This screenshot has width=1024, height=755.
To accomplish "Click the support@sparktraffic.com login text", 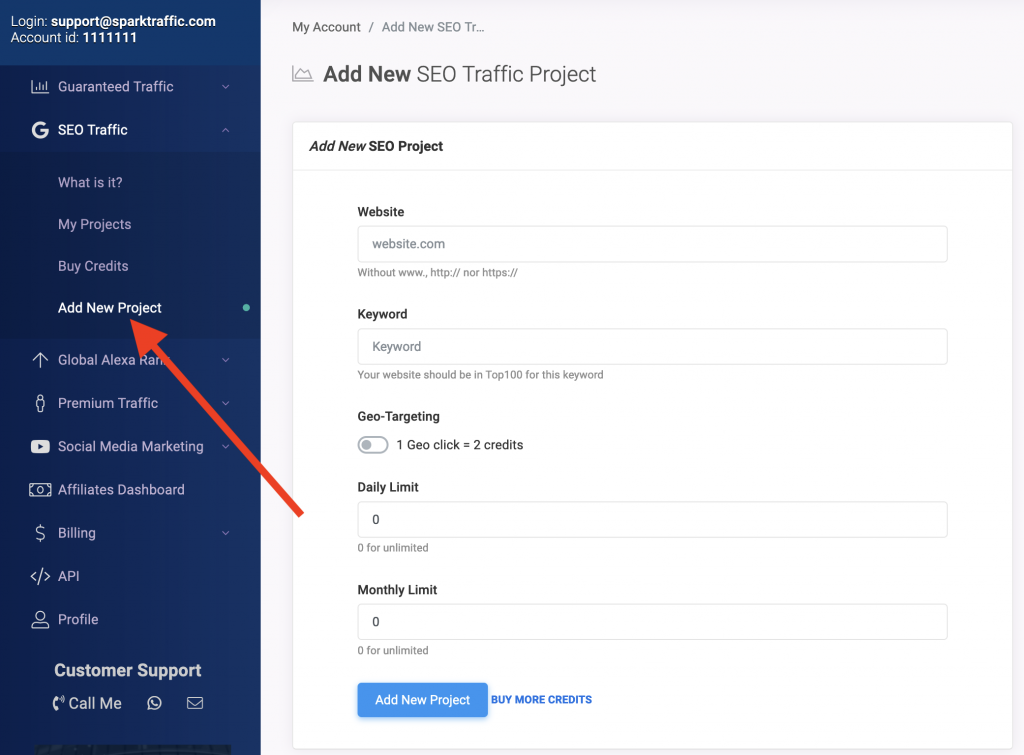I will tap(133, 21).
